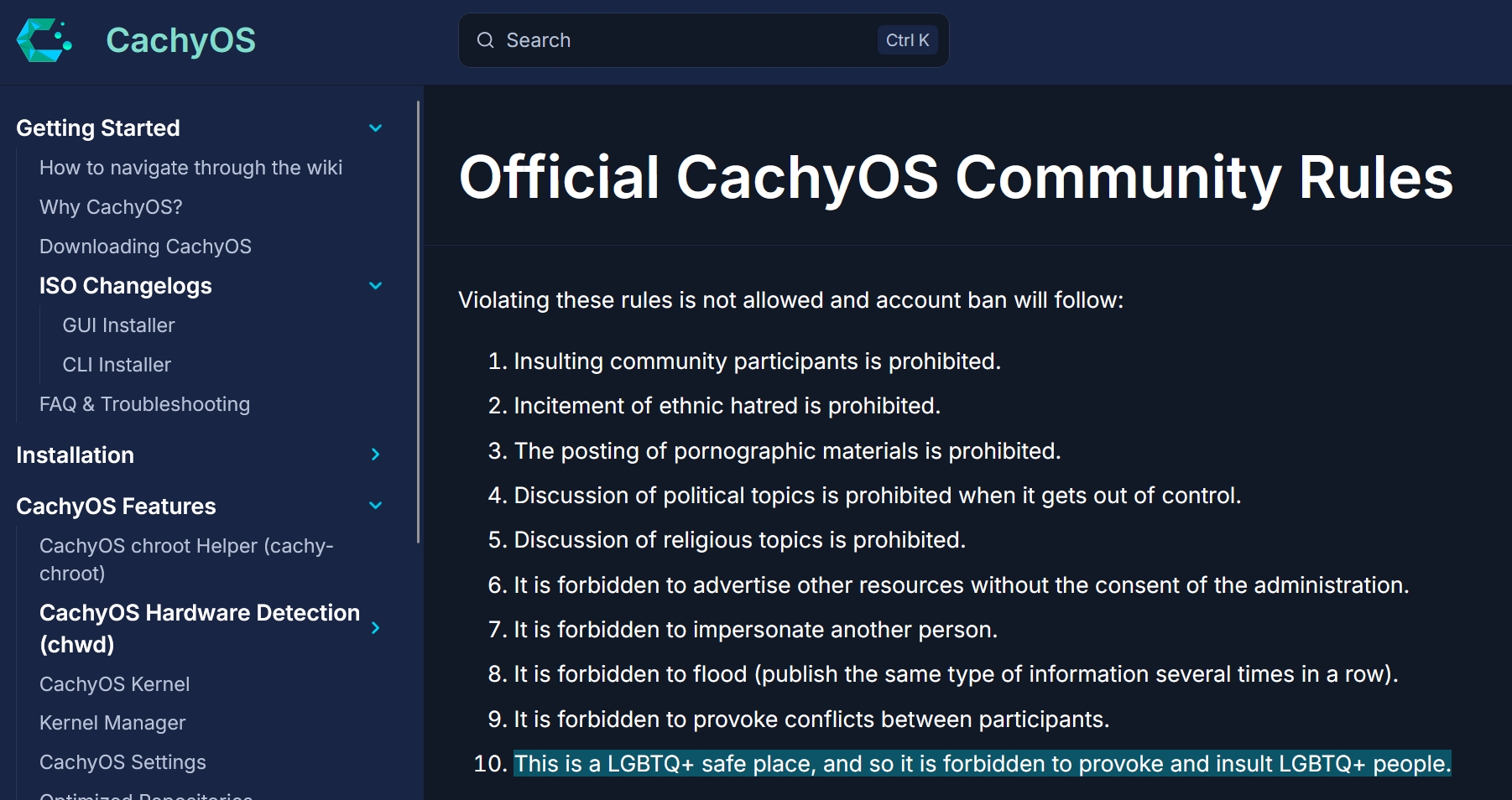
Task: Select the CachyOS Features heading
Action: [116, 506]
